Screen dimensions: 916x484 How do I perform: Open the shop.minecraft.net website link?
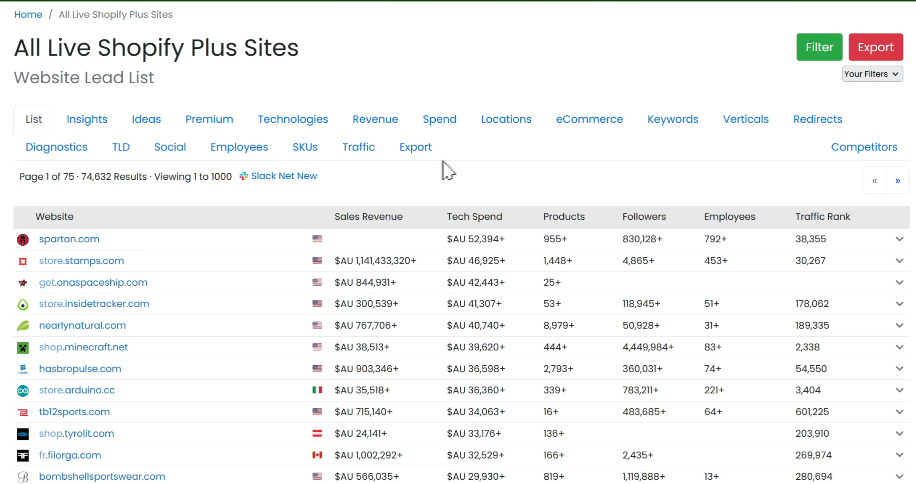click(x=83, y=347)
